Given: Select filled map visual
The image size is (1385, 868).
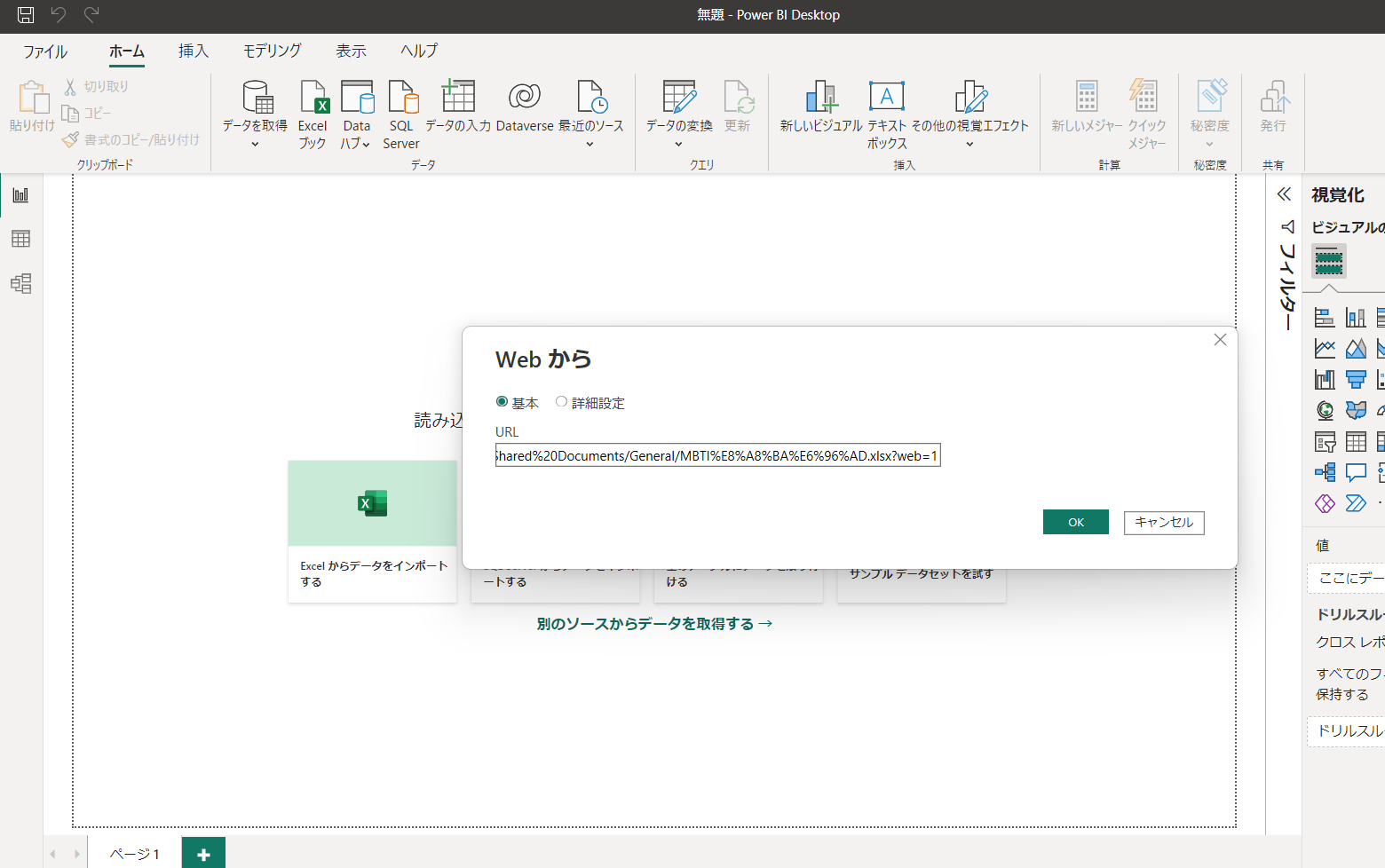Looking at the screenshot, I should pyautogui.click(x=1356, y=410).
